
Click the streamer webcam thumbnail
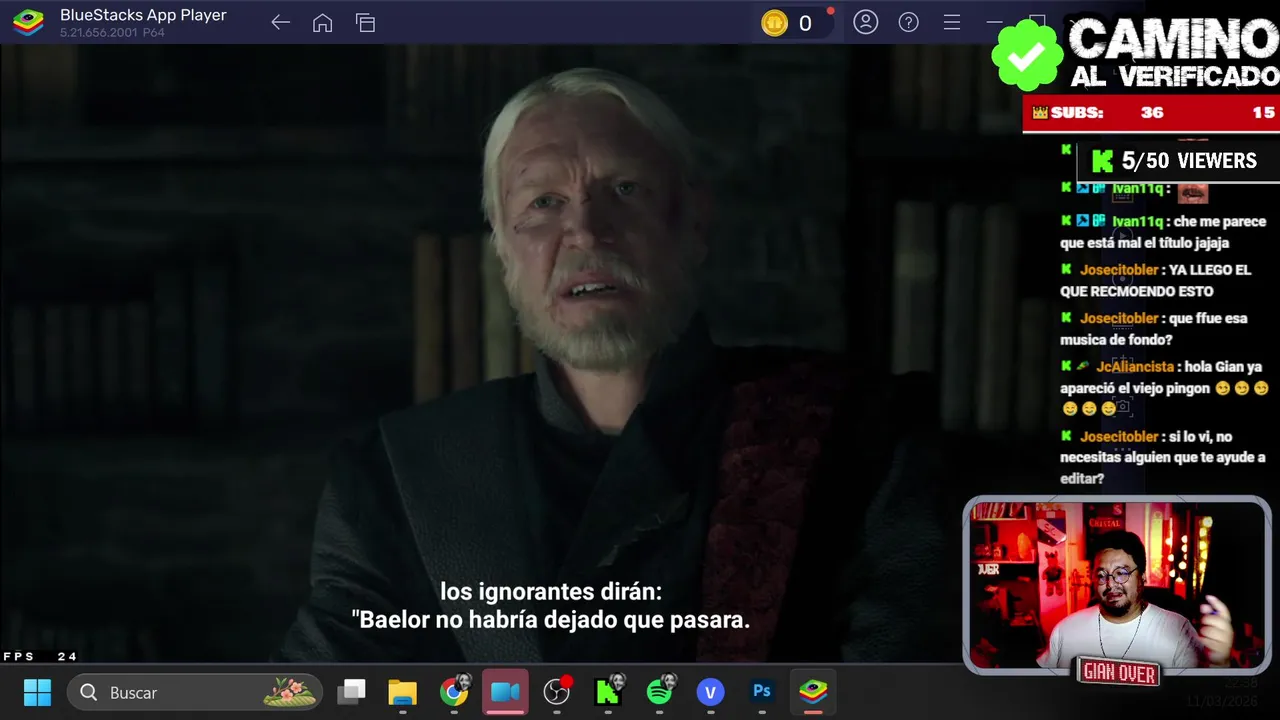tap(1117, 585)
